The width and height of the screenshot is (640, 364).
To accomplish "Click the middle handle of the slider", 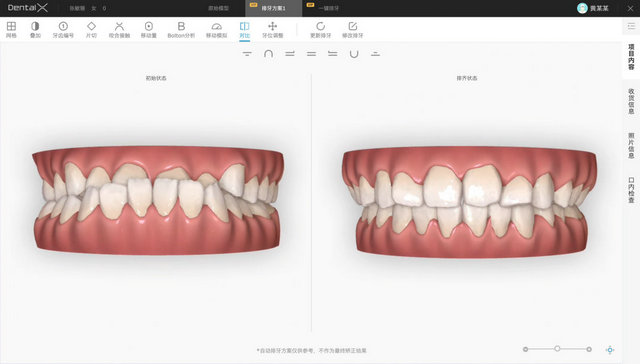I will tap(557, 348).
